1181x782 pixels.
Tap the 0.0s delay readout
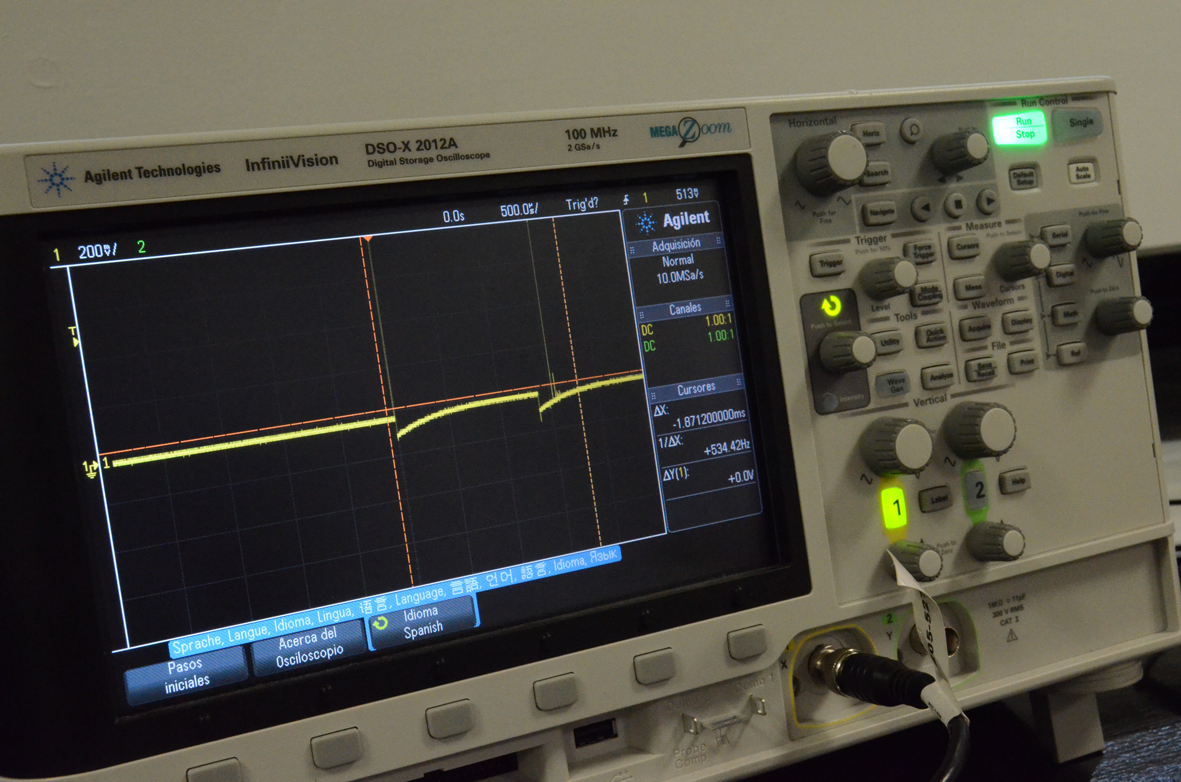coord(453,217)
